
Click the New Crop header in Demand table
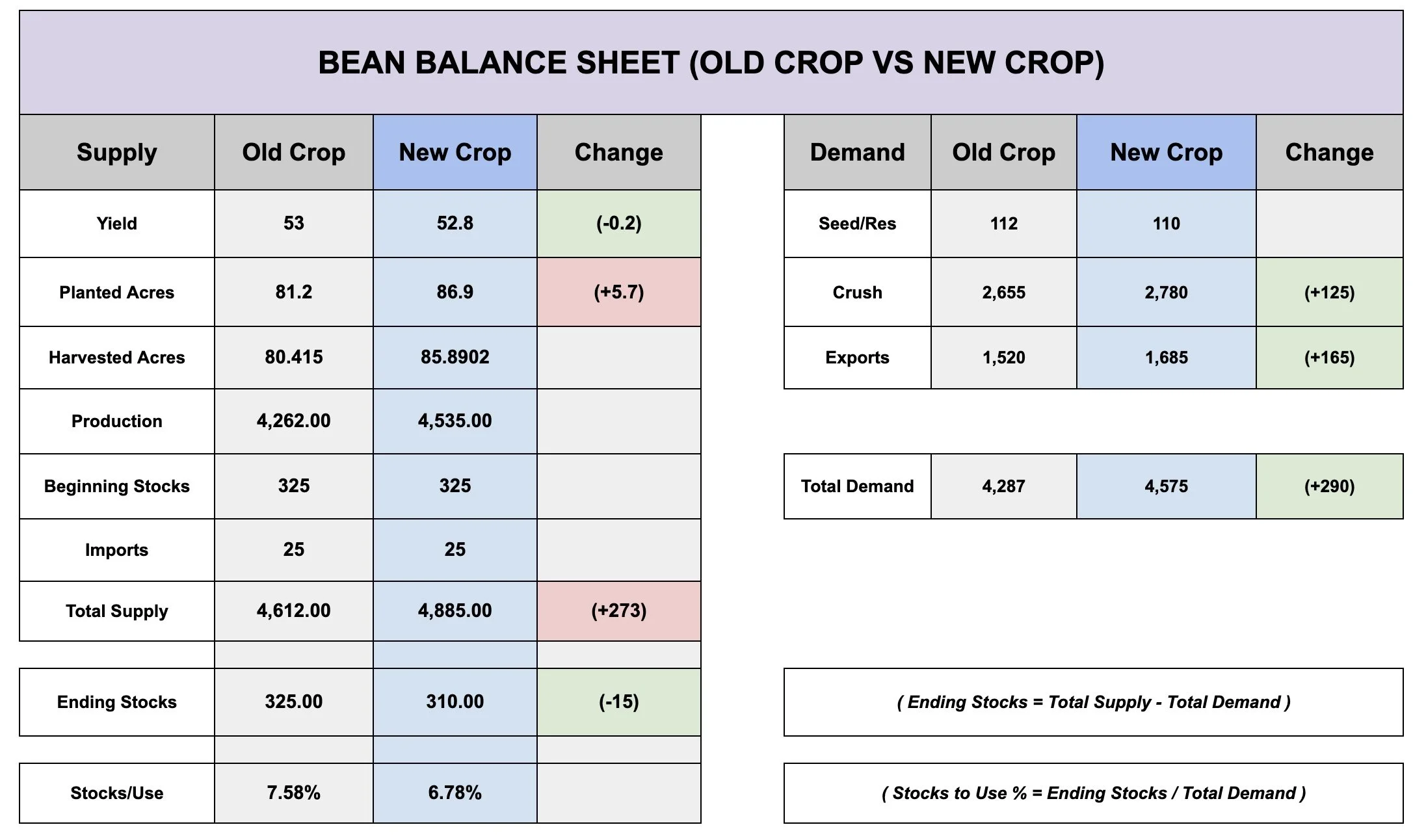point(1167,152)
